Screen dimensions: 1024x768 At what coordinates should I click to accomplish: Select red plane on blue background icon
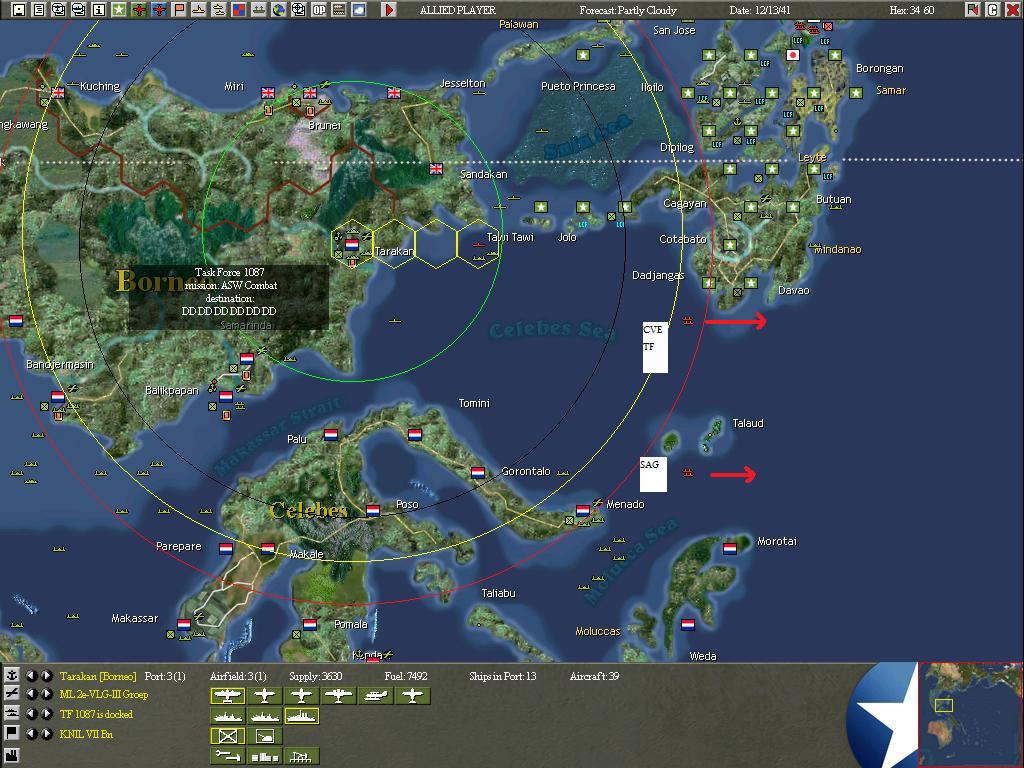[x=159, y=9]
